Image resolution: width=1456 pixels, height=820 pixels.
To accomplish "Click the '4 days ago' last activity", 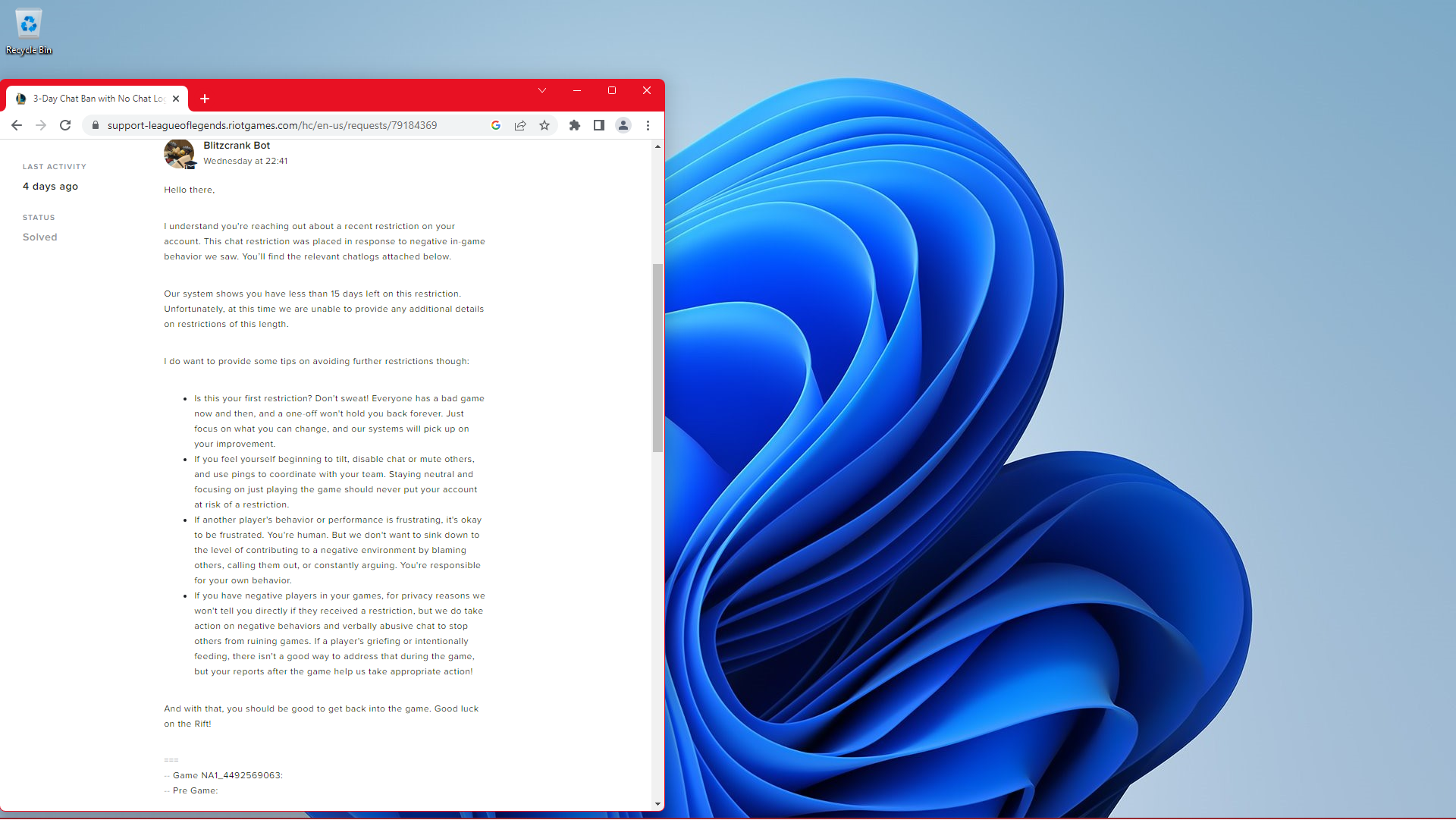I will (51, 187).
